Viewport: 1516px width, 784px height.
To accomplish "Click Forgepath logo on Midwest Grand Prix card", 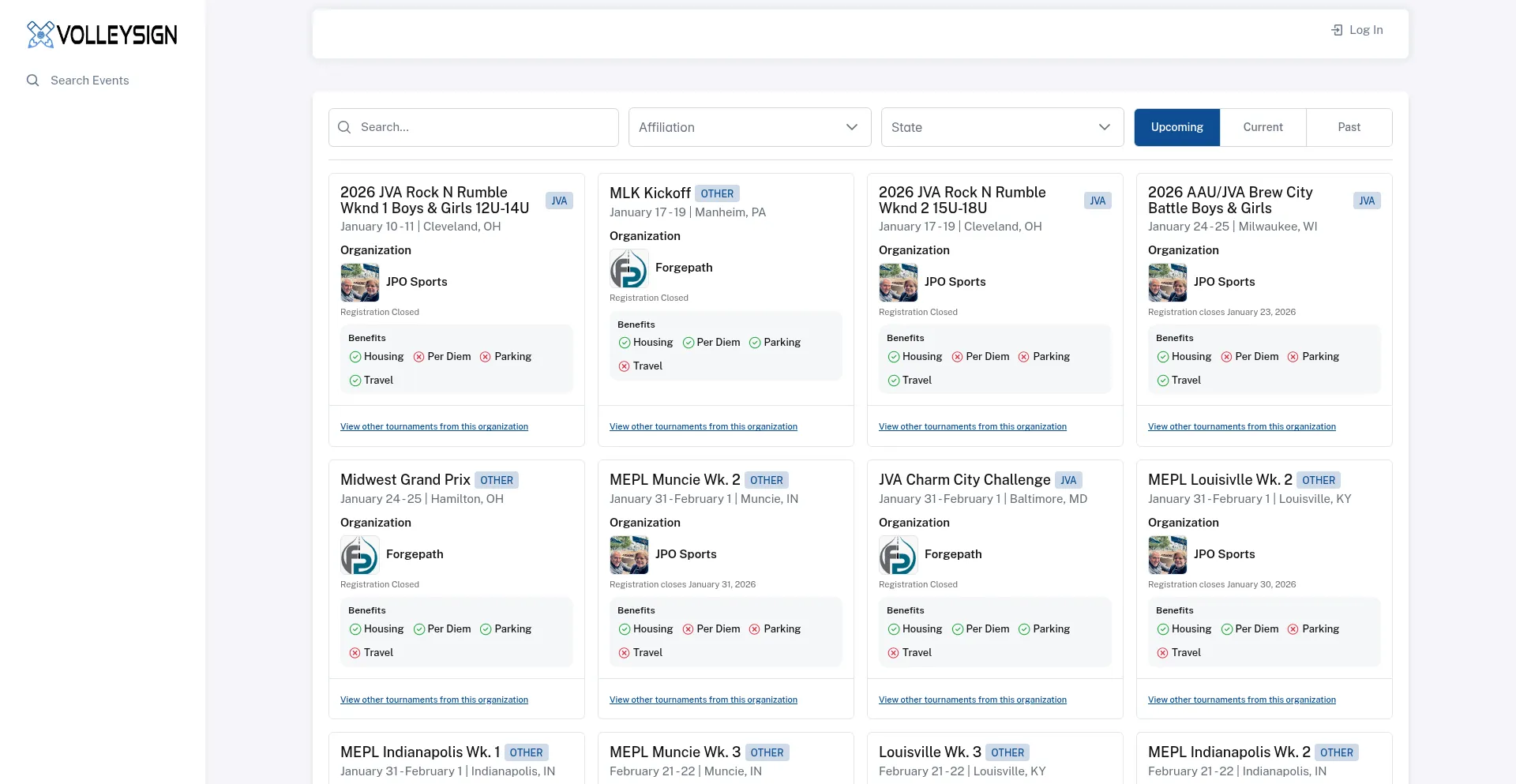I will (x=359, y=555).
